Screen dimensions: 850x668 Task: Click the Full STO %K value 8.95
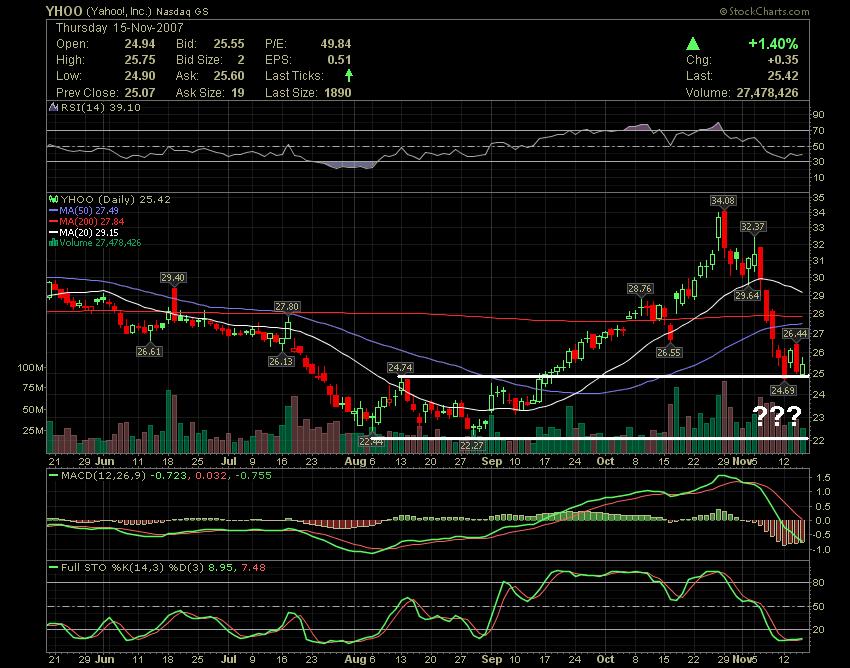click(220, 568)
